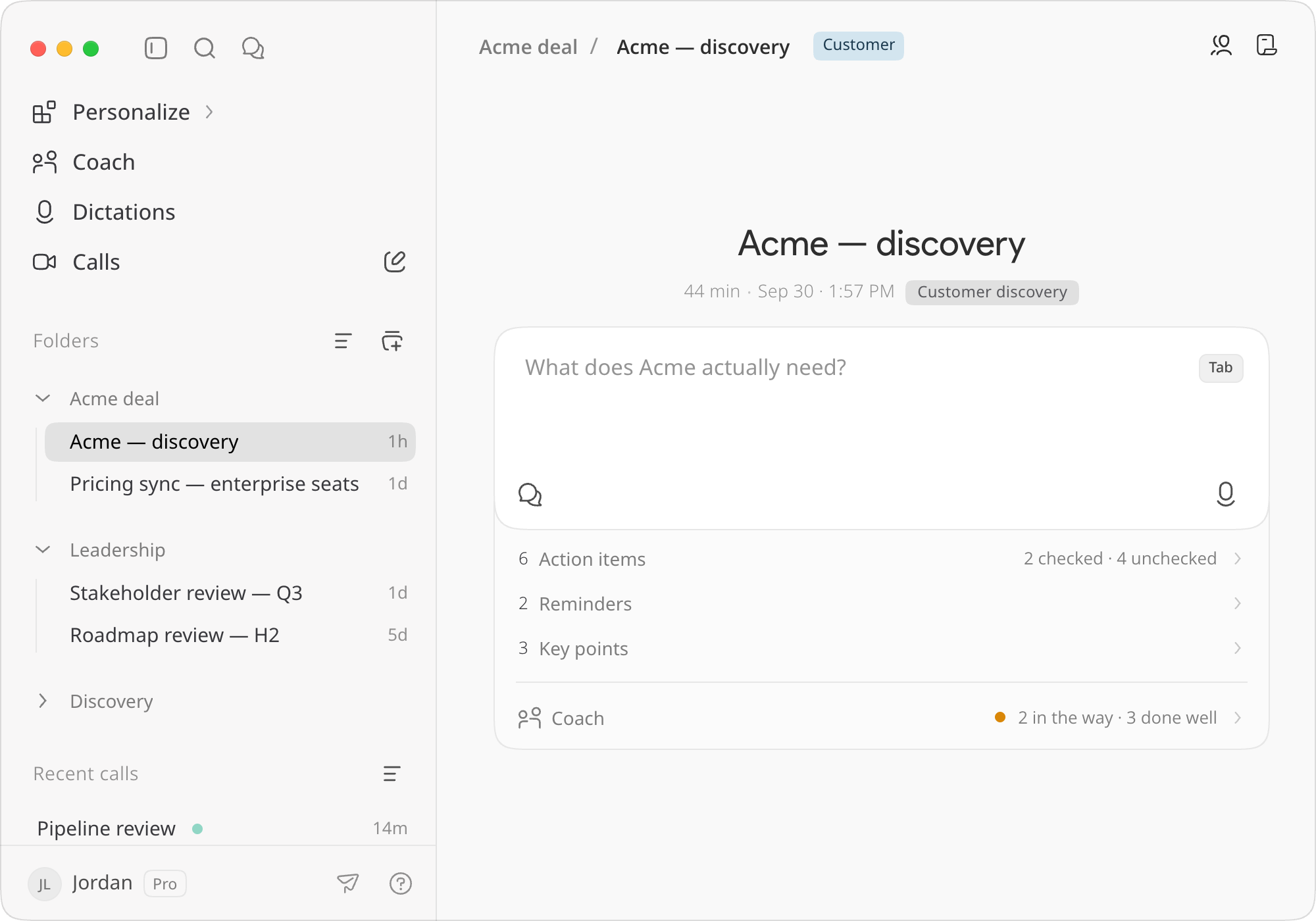Open search from the top toolbar
The width and height of the screenshot is (1316, 921).
205,48
